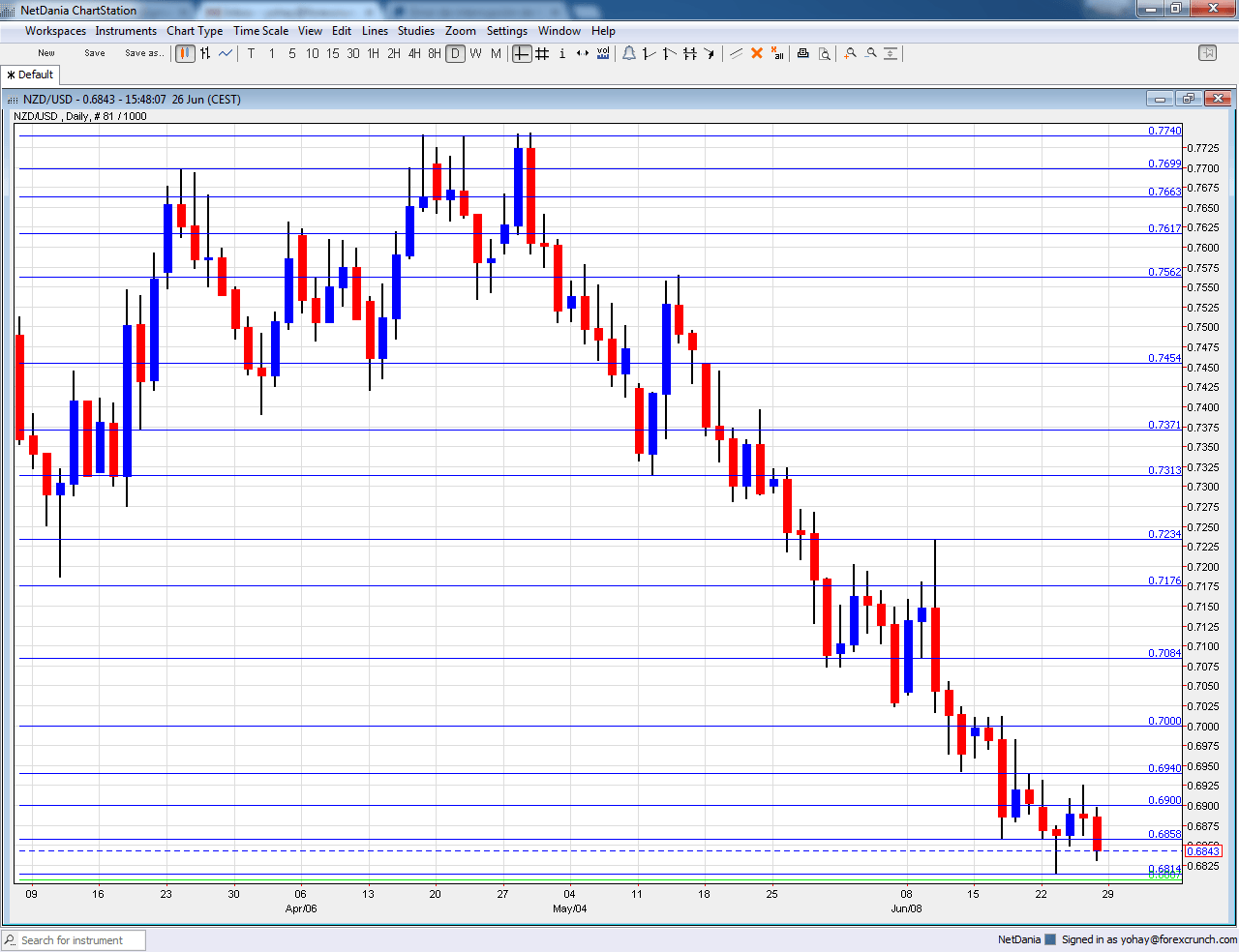Viewport: 1239px width, 952px height.
Task: Click the NetDania label in status bar
Action: pos(1019,939)
